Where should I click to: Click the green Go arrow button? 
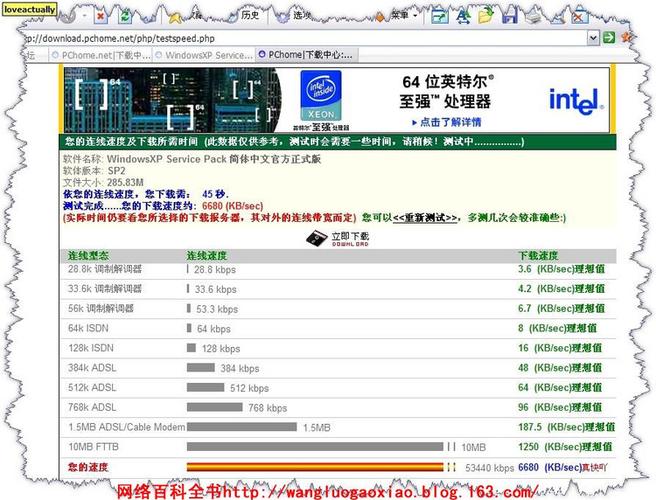tap(609, 38)
